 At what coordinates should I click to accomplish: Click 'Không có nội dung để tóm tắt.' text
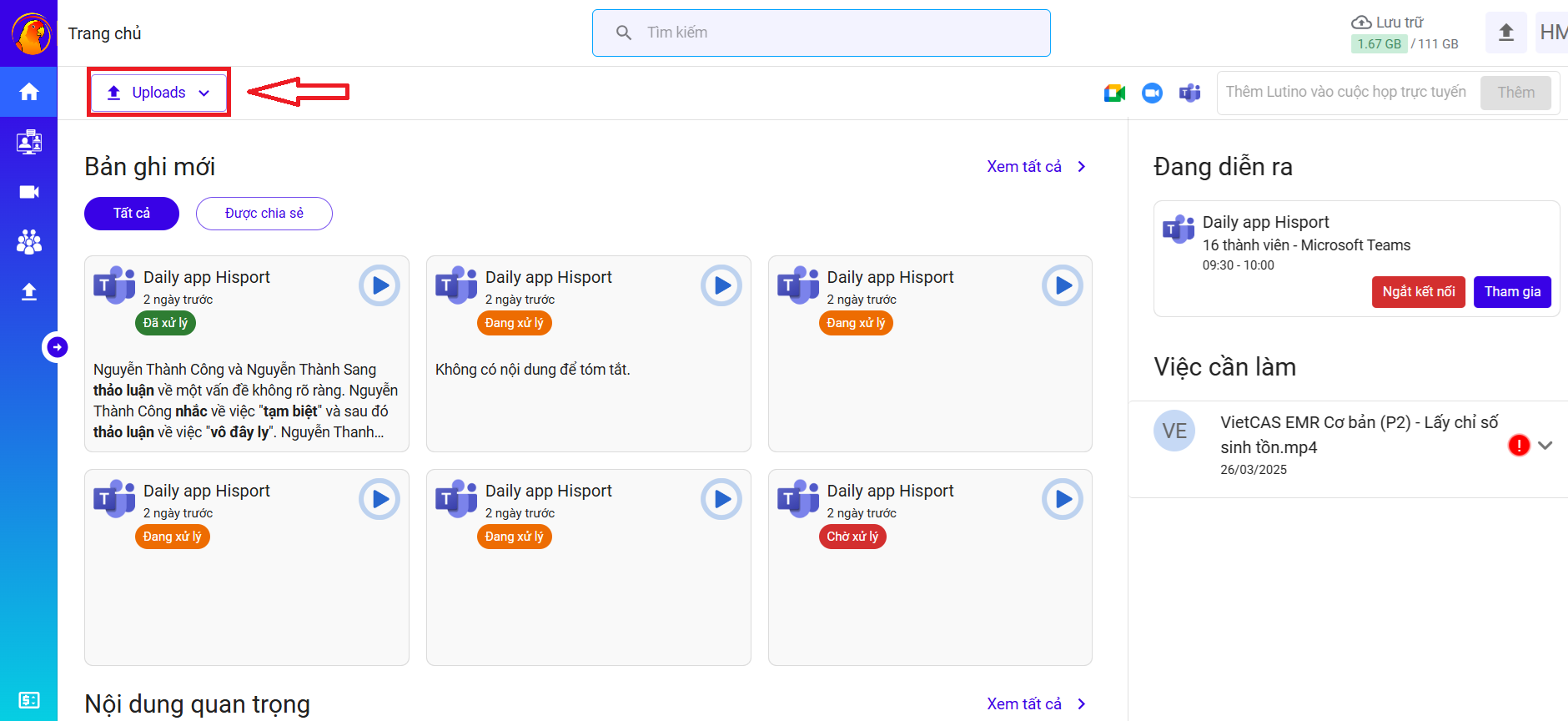(533, 370)
